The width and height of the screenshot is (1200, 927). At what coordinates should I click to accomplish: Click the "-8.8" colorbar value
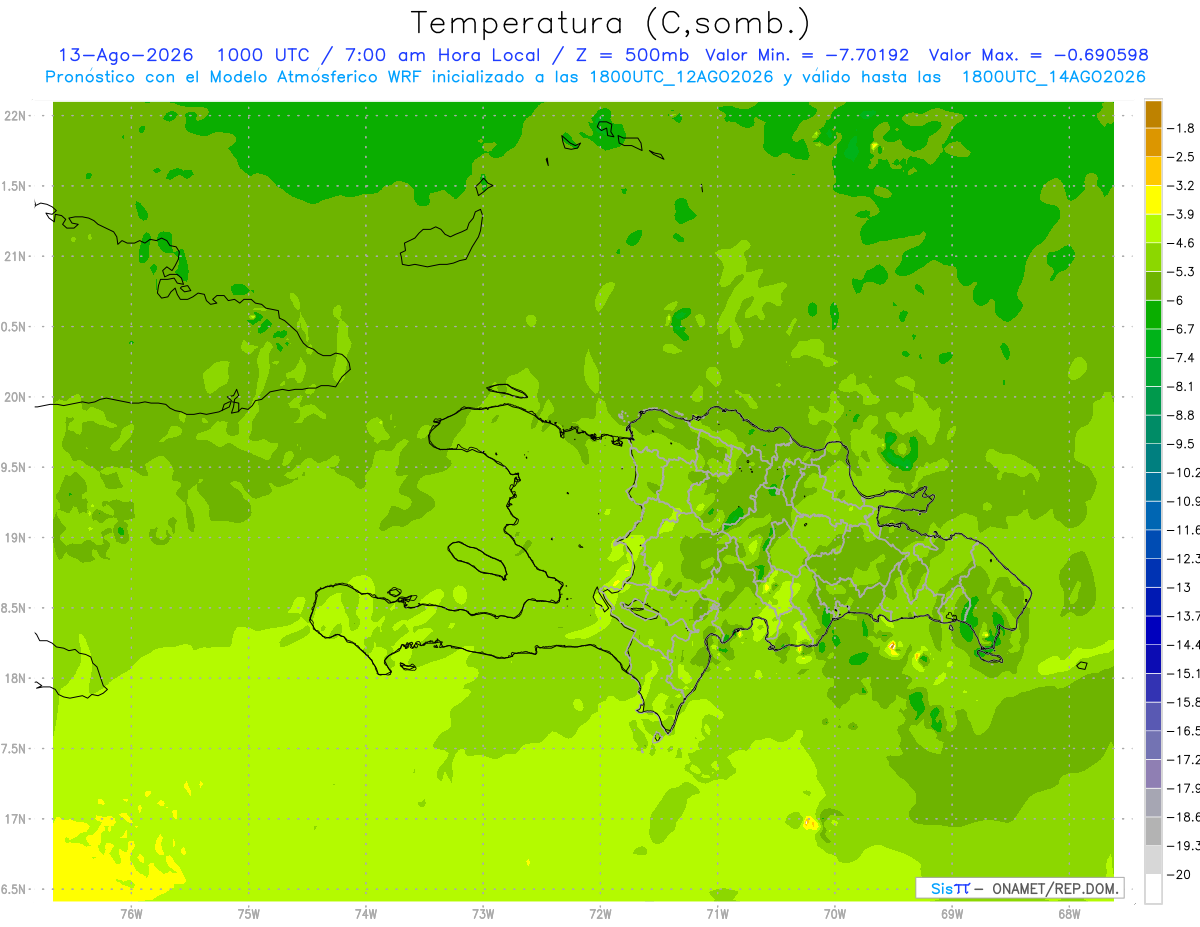1181,415
